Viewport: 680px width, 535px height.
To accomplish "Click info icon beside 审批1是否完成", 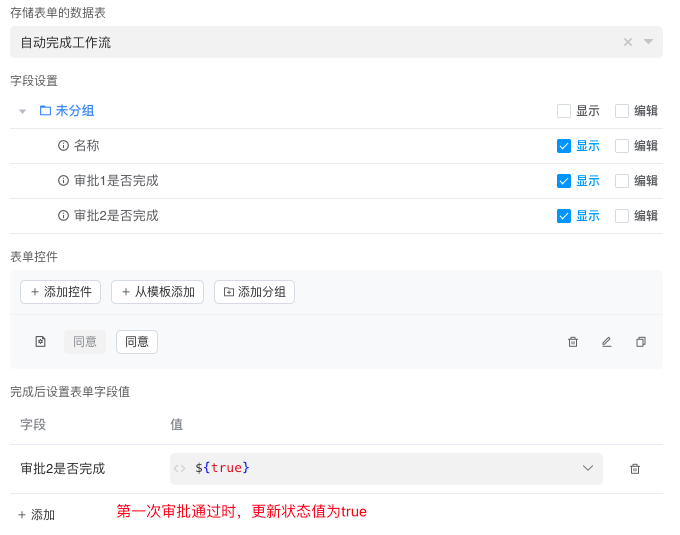I will tap(63, 181).
